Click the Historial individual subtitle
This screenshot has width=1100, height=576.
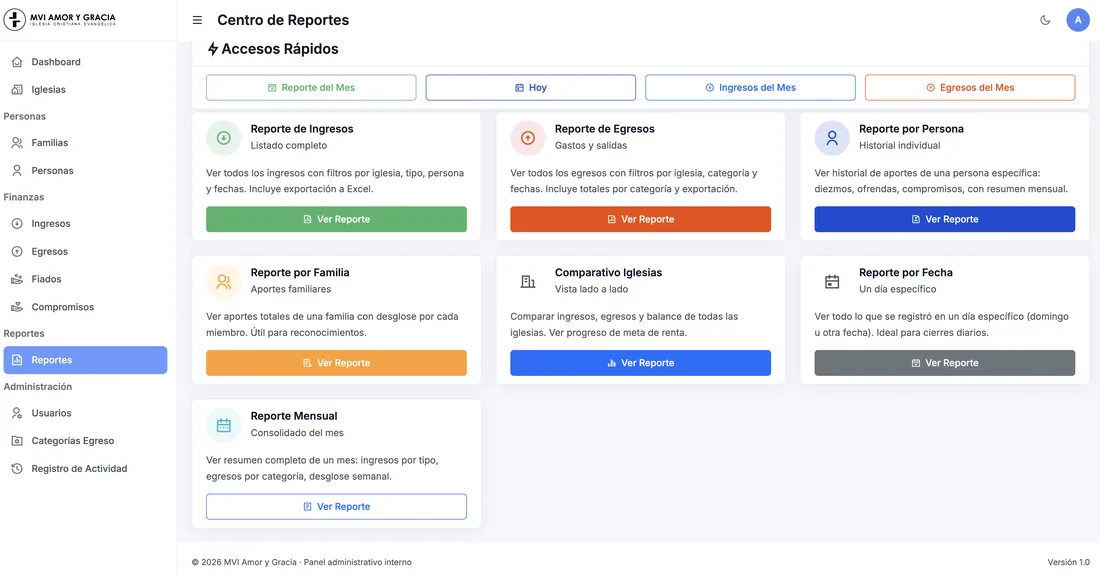click(899, 146)
